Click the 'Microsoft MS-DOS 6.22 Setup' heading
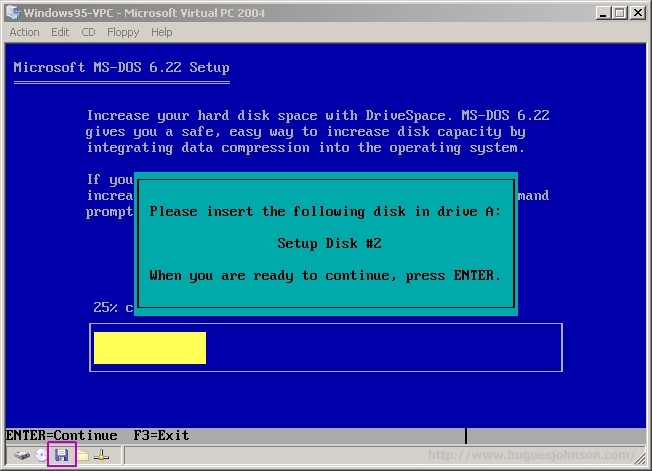Screen dimensions: 652x471 (121, 67)
